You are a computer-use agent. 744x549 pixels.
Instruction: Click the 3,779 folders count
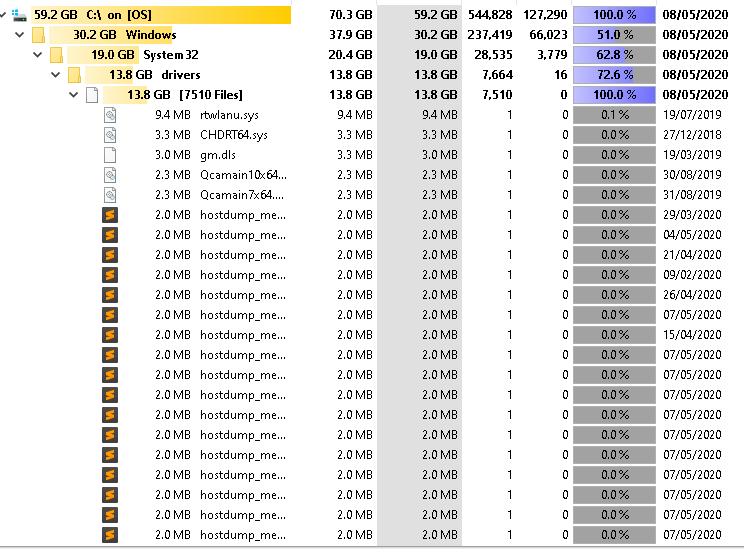[552, 55]
